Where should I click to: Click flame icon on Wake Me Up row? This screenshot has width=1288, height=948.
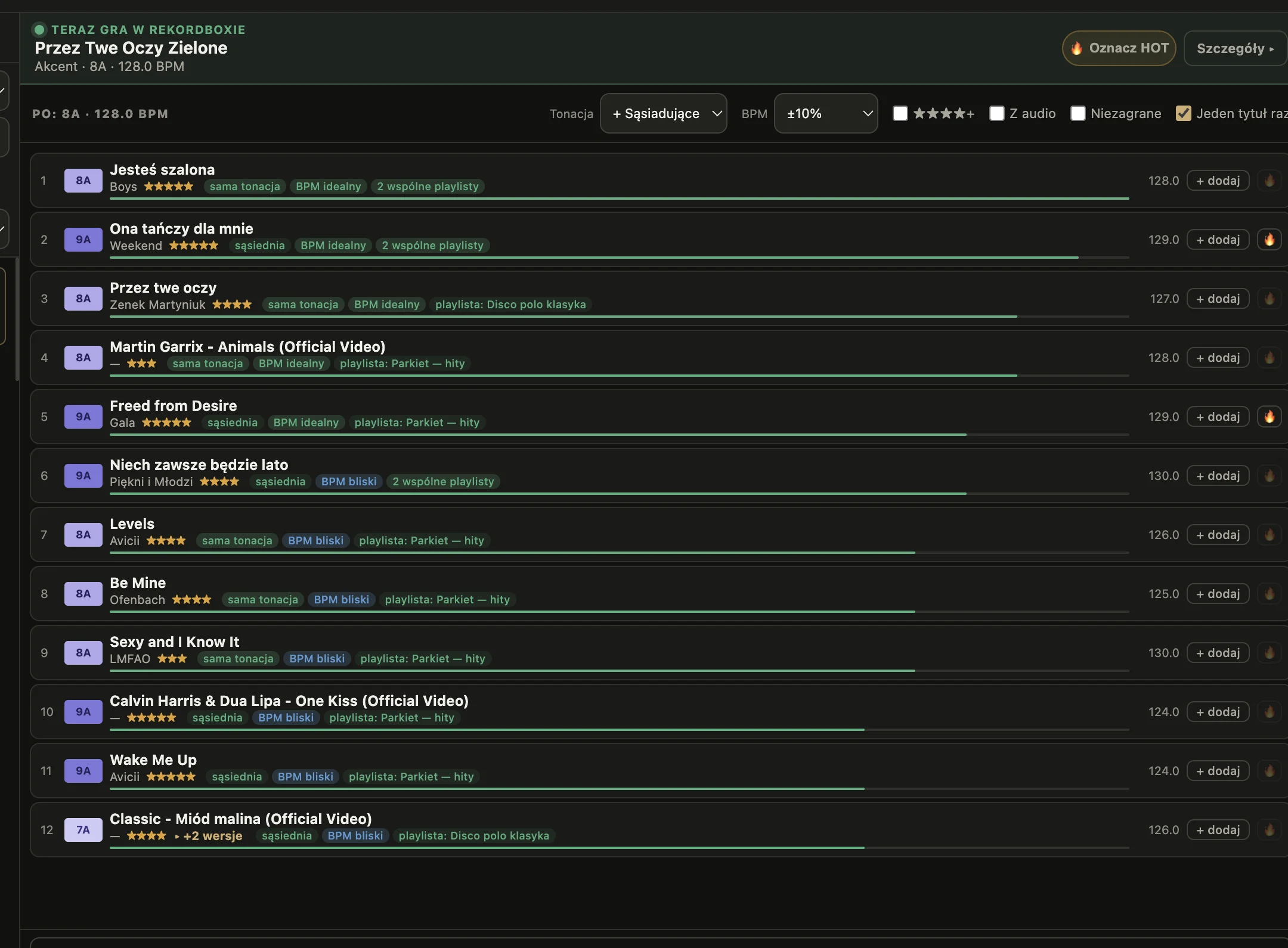click(1270, 771)
